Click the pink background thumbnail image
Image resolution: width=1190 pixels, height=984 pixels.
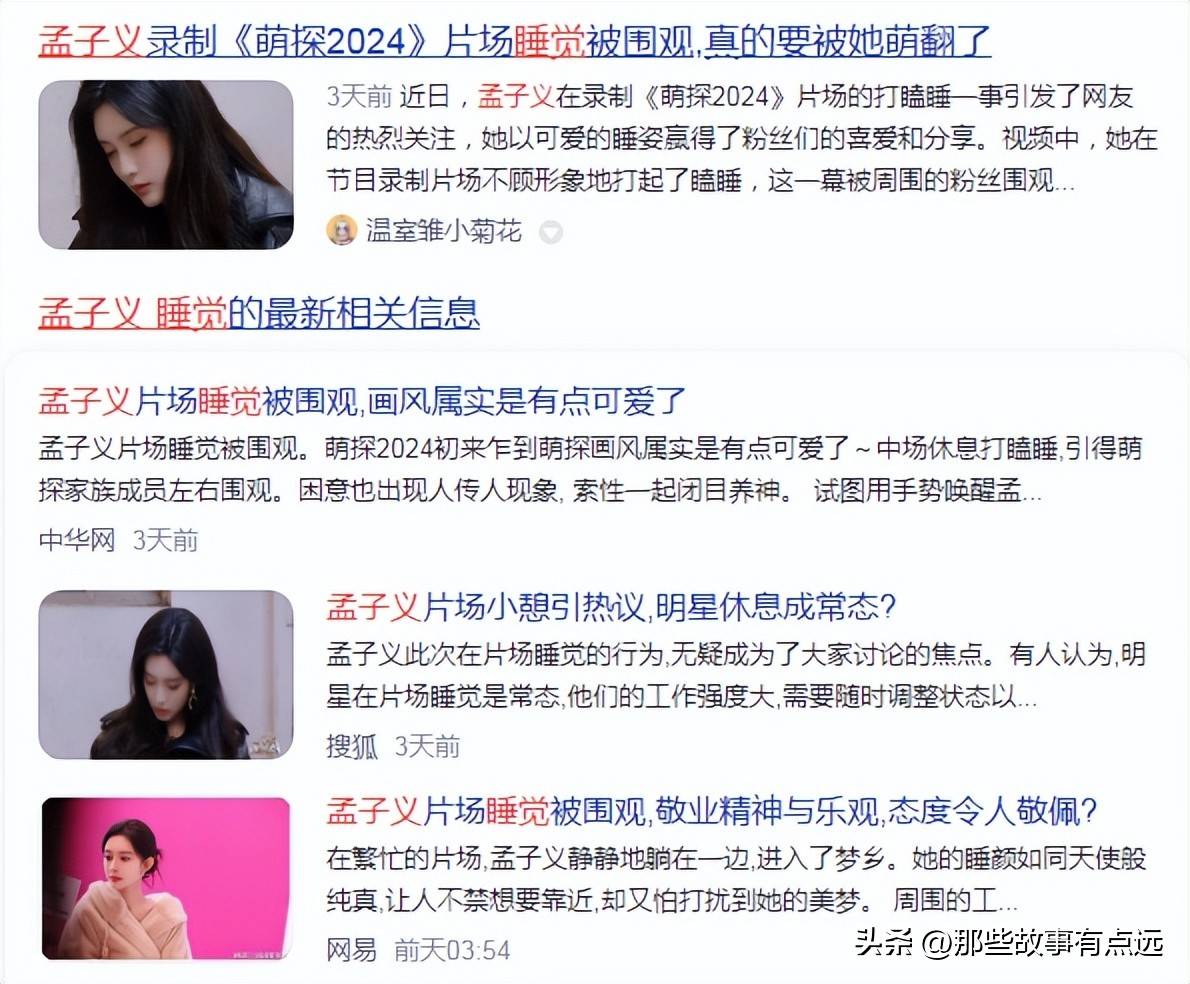tap(165, 879)
